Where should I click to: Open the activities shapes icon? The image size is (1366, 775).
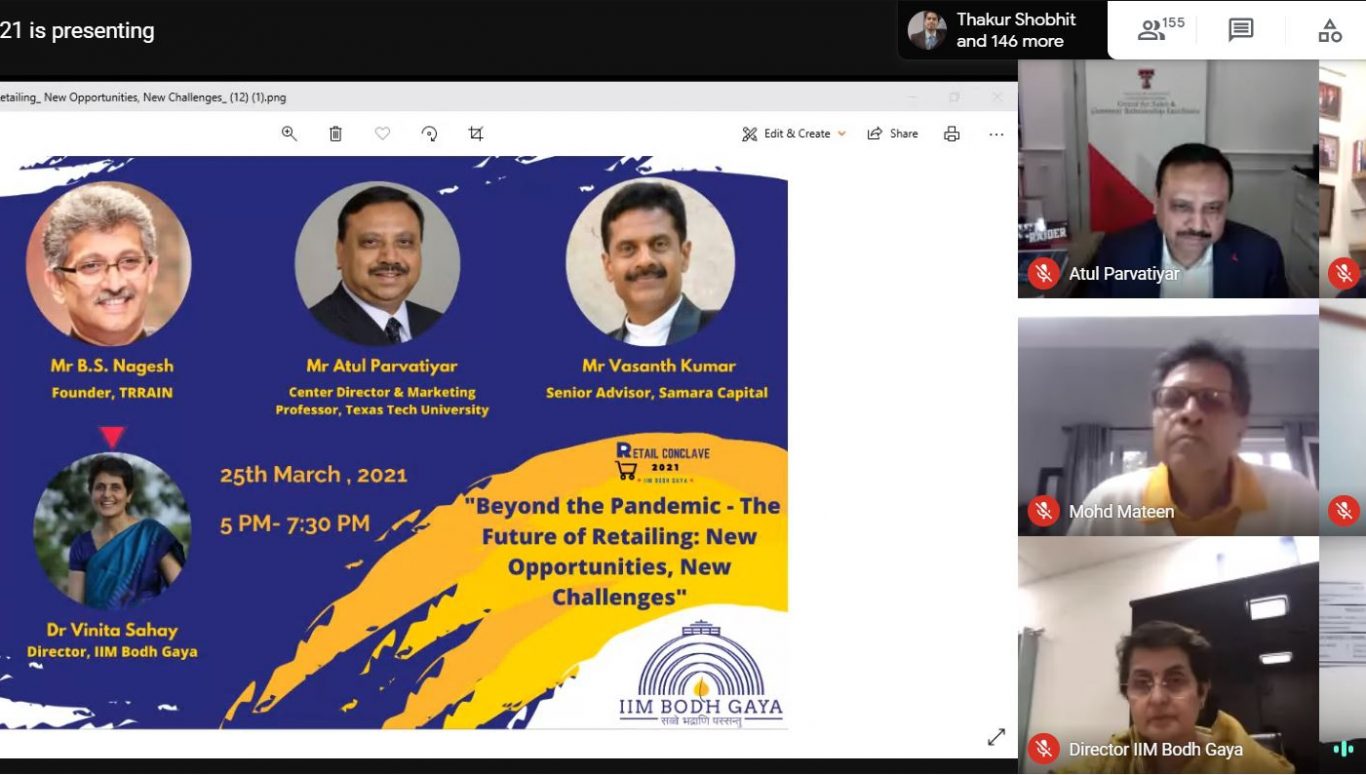pyautogui.click(x=1329, y=30)
